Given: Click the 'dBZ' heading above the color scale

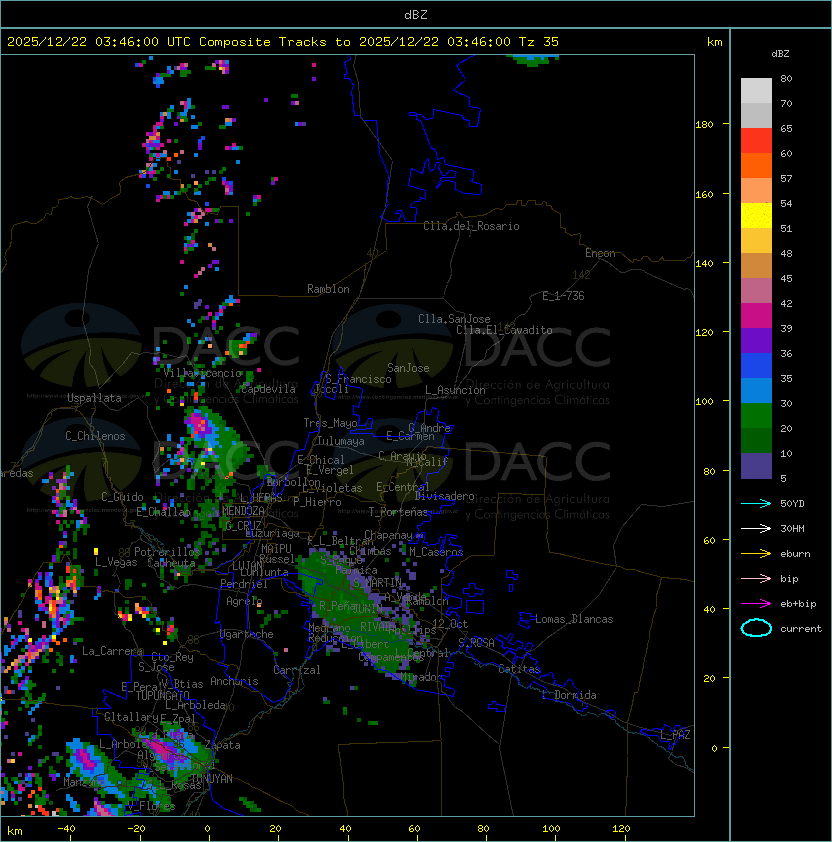Looking at the screenshot, I should click(x=780, y=54).
